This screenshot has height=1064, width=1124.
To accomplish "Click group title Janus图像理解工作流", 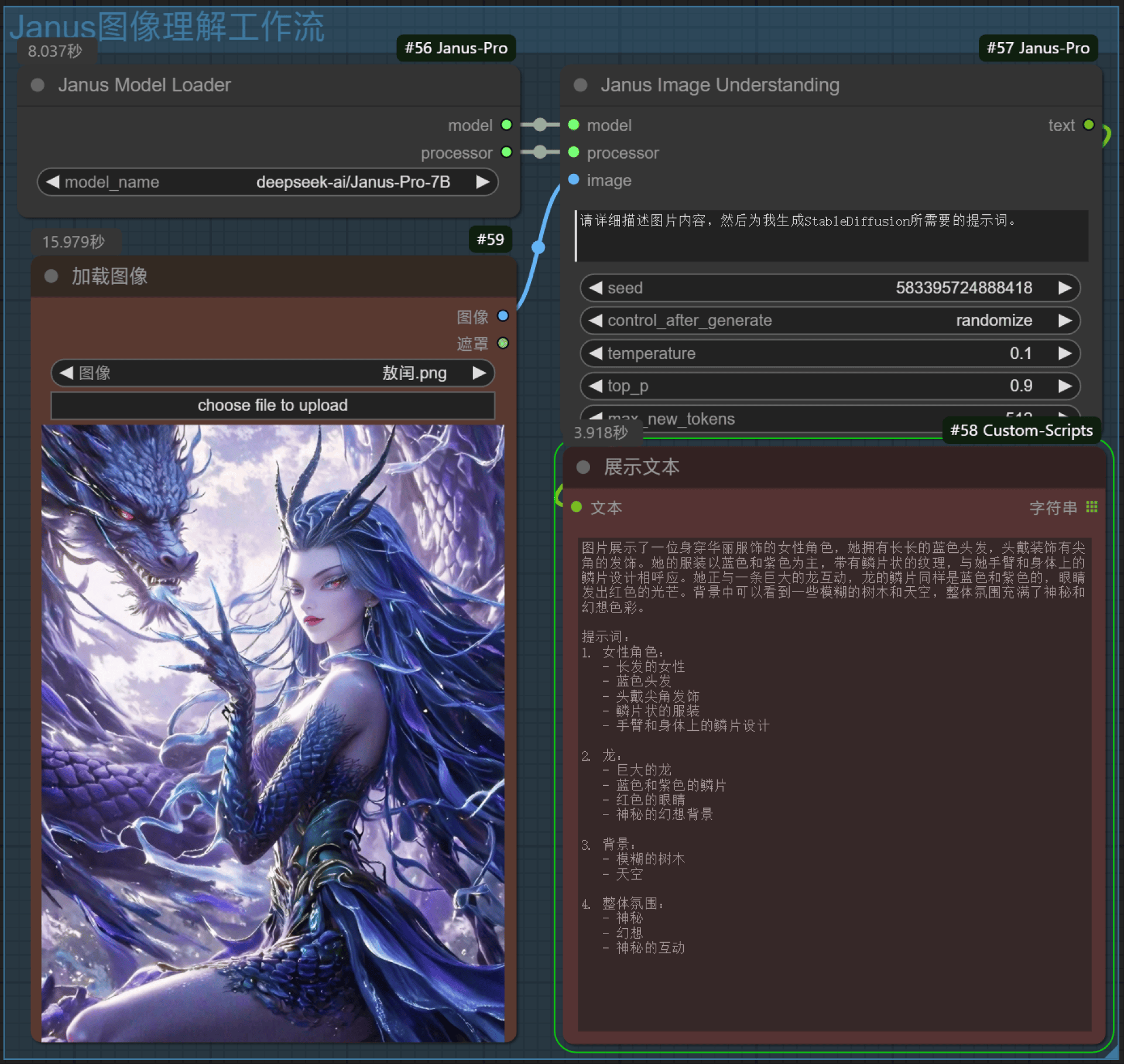I will click(x=167, y=27).
